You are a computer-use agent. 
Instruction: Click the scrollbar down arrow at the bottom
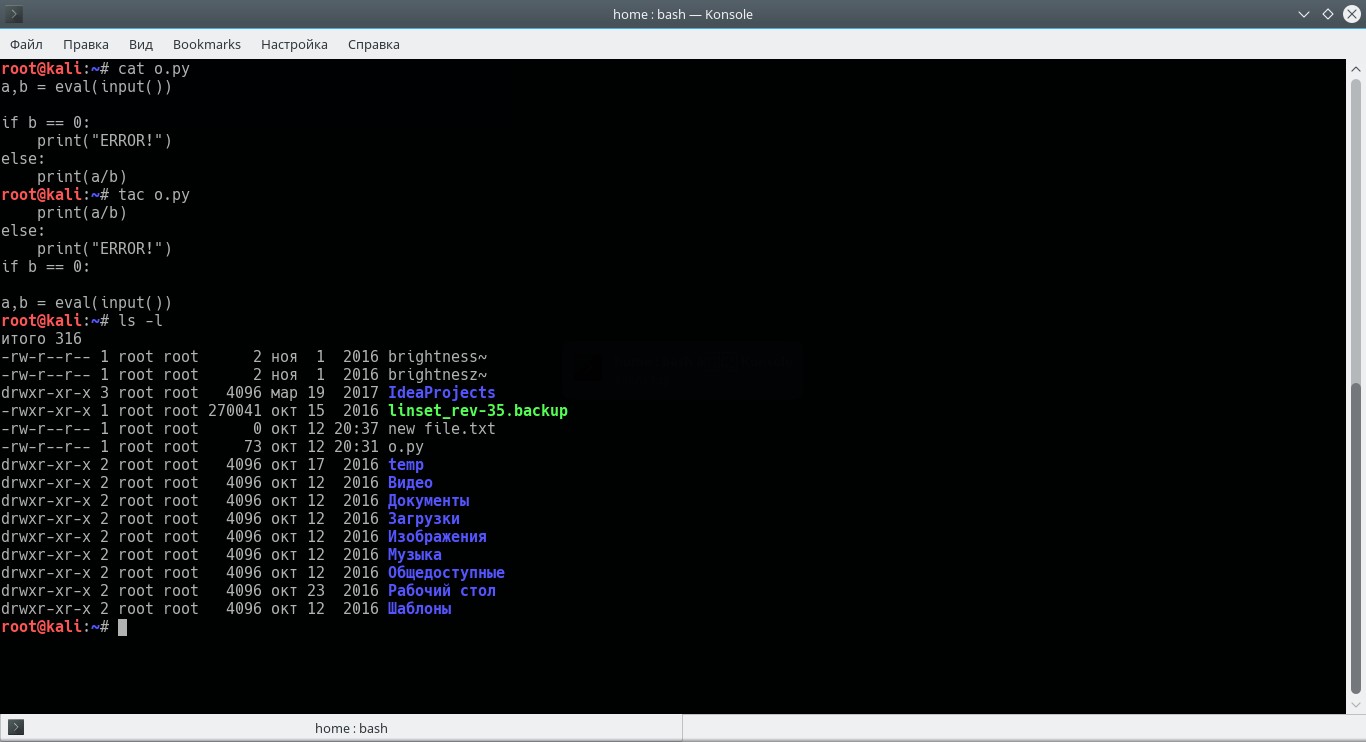(1356, 704)
